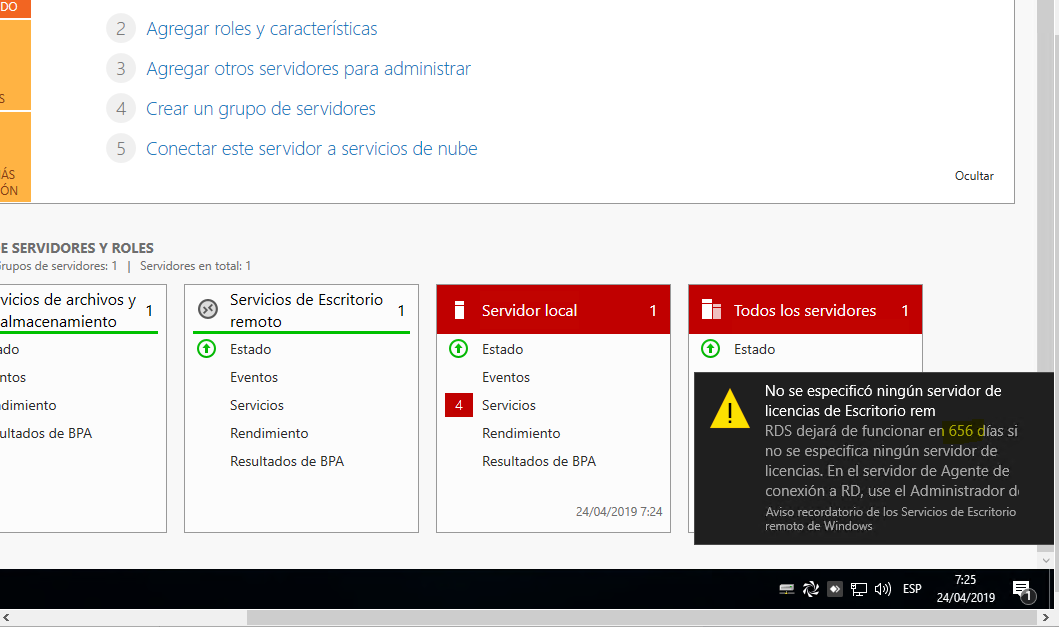This screenshot has height=627, width=1059.
Task: Click the taskbar clock showing 7:25
Action: pos(966,589)
